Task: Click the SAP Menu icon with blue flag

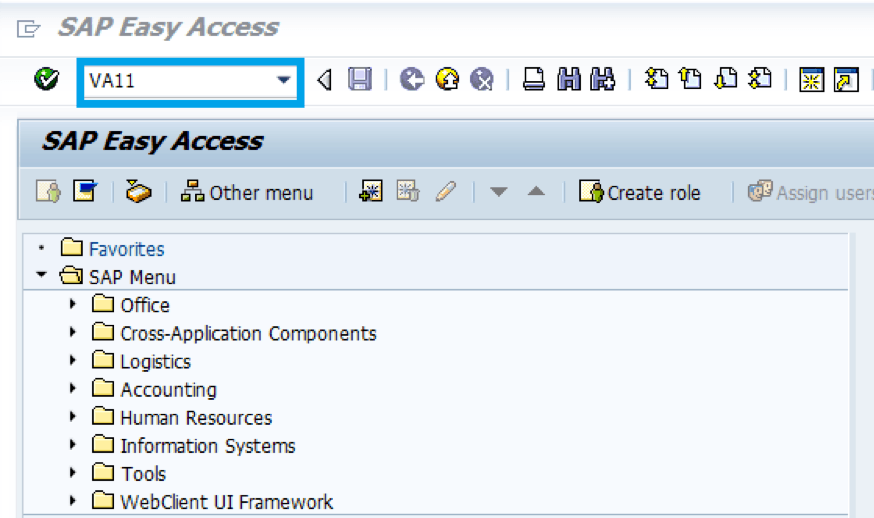Action: 85,192
